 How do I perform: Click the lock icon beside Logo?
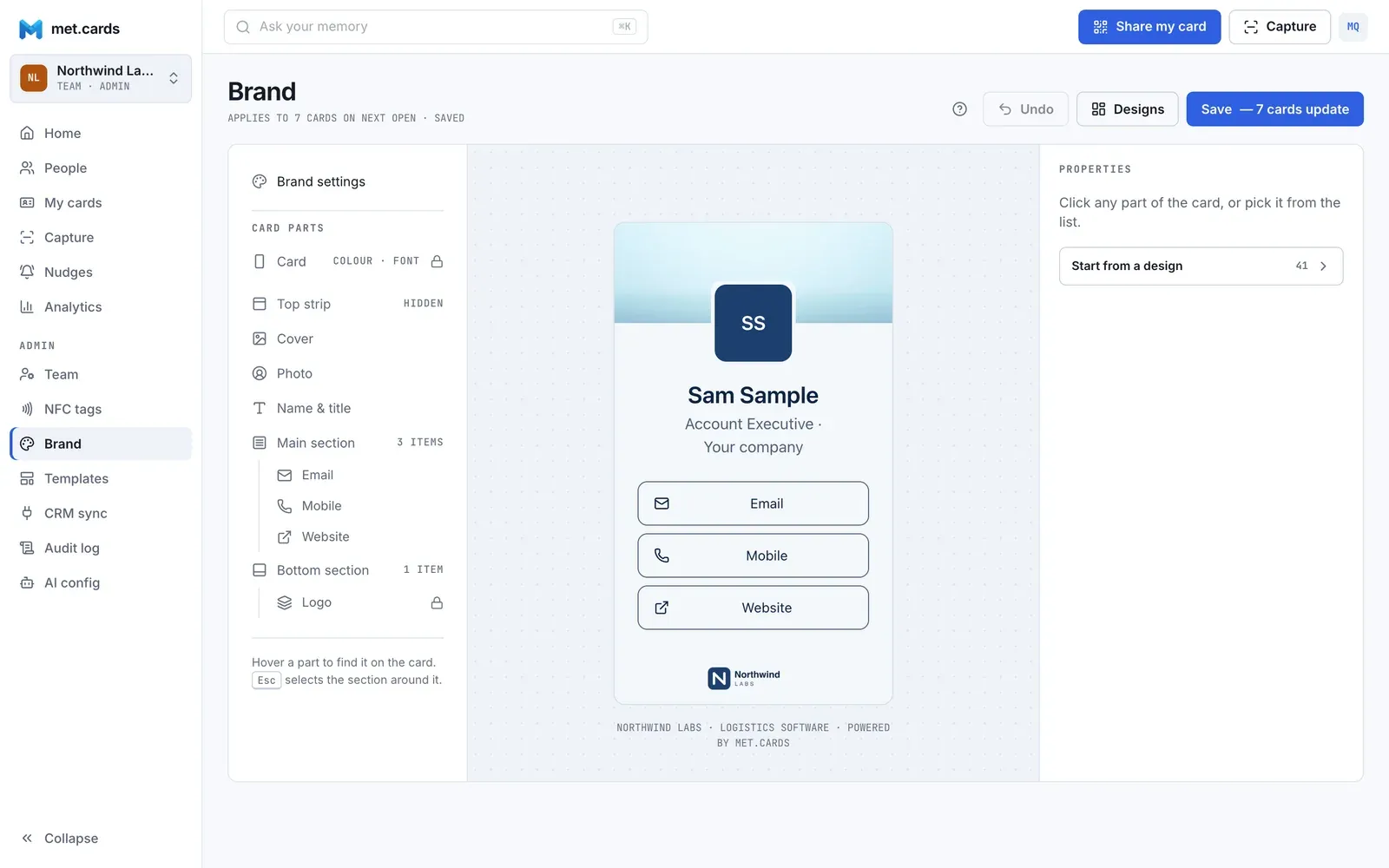coord(437,602)
